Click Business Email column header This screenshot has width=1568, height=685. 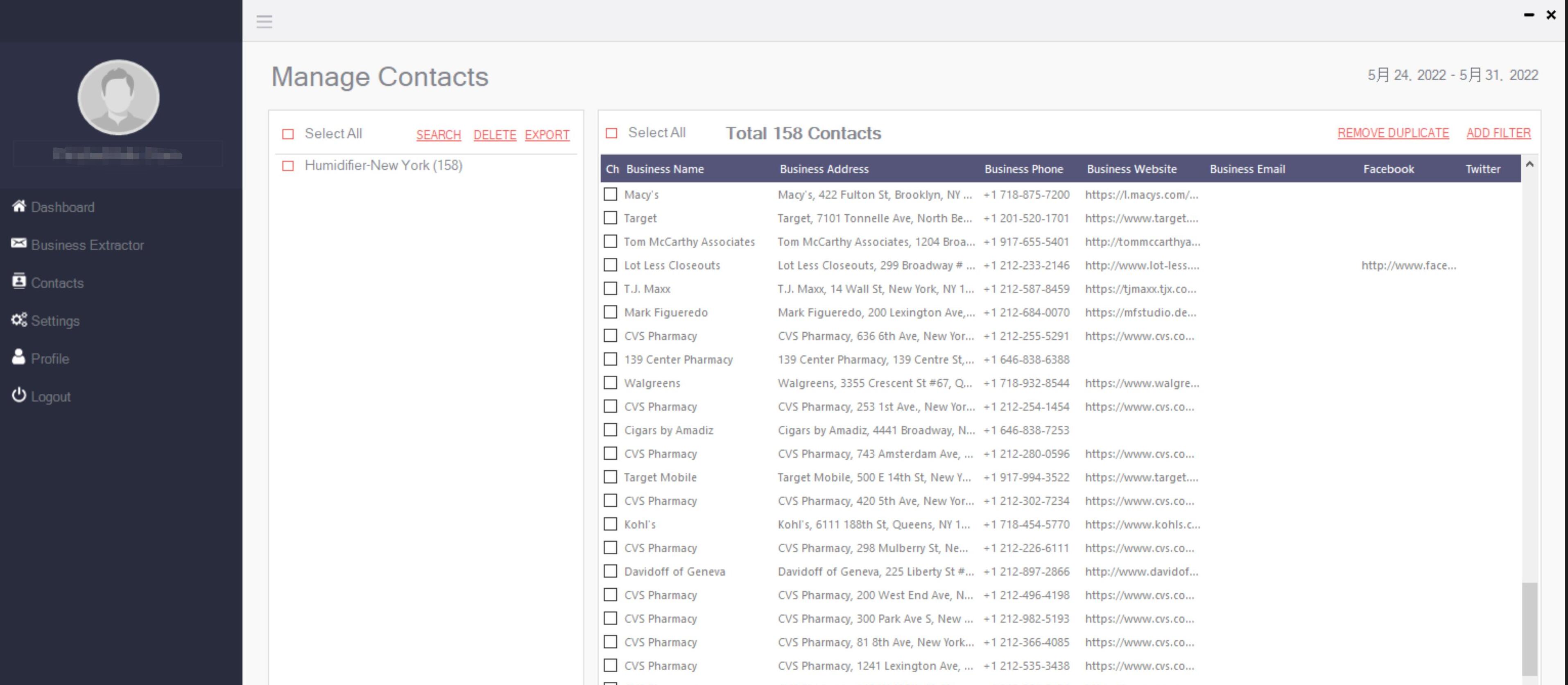[x=1247, y=169]
